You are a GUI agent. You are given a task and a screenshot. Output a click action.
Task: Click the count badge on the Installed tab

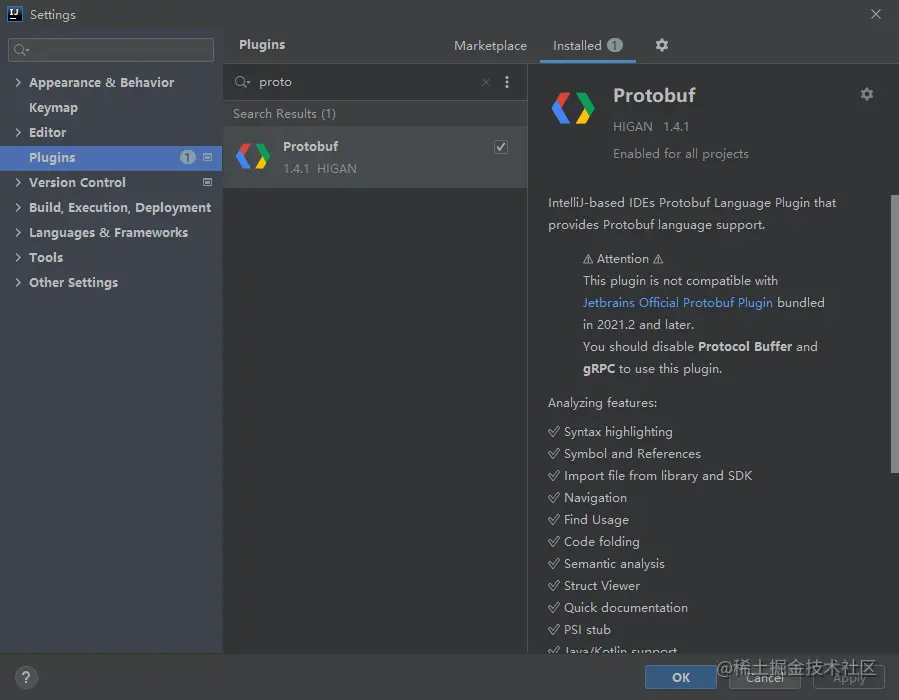point(615,45)
